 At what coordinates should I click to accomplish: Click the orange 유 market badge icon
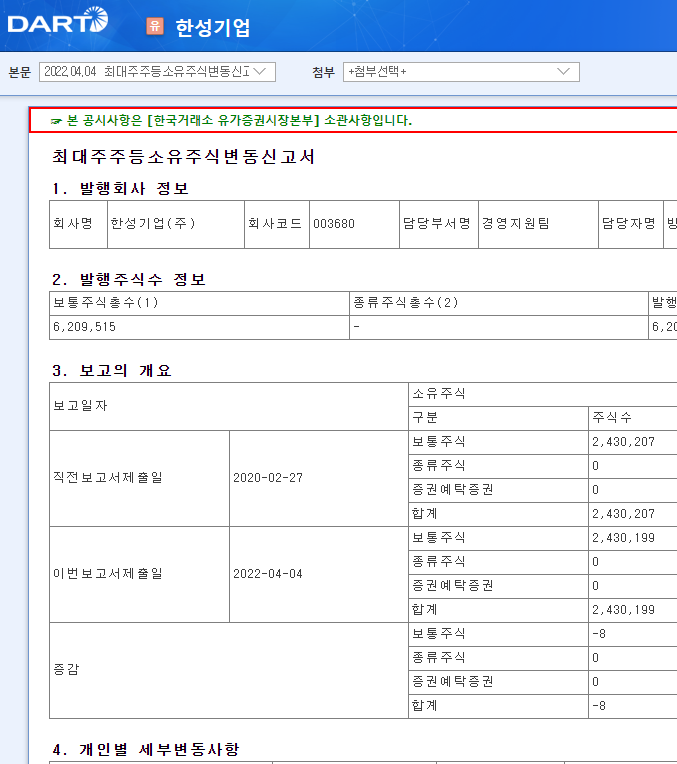155,26
